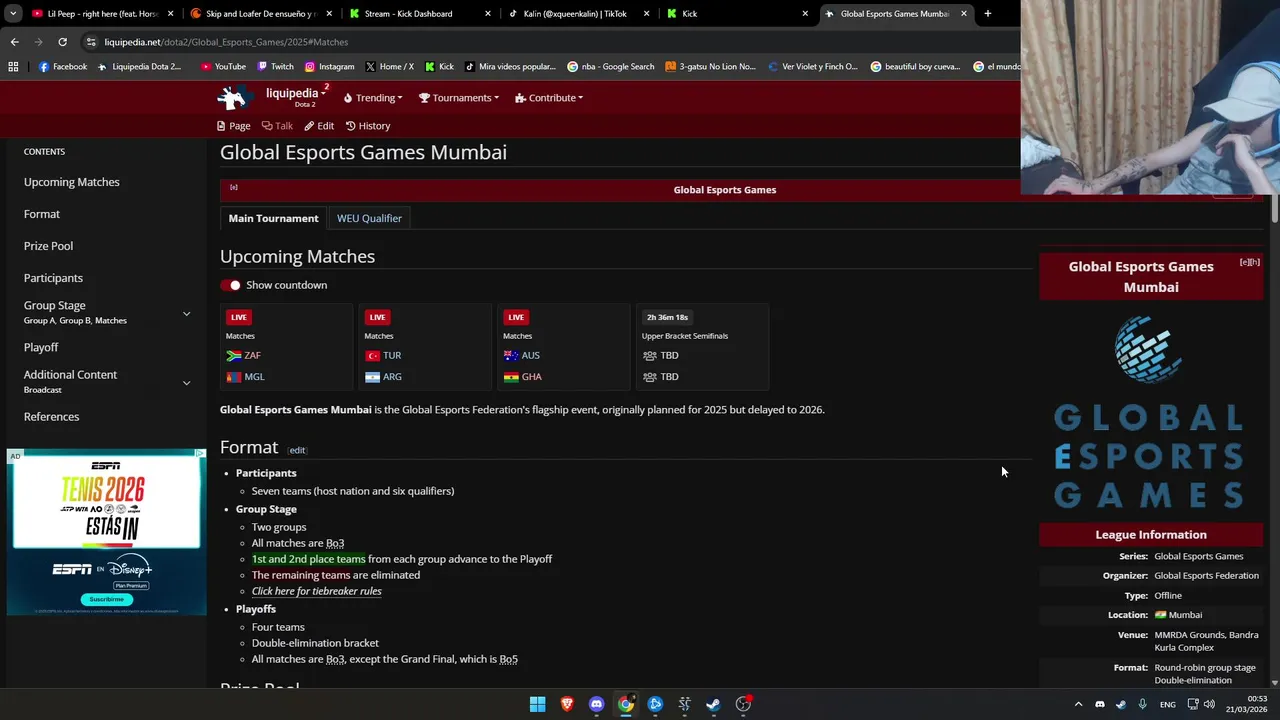Open 'Click here for tiebreaker rules' link

pos(316,591)
